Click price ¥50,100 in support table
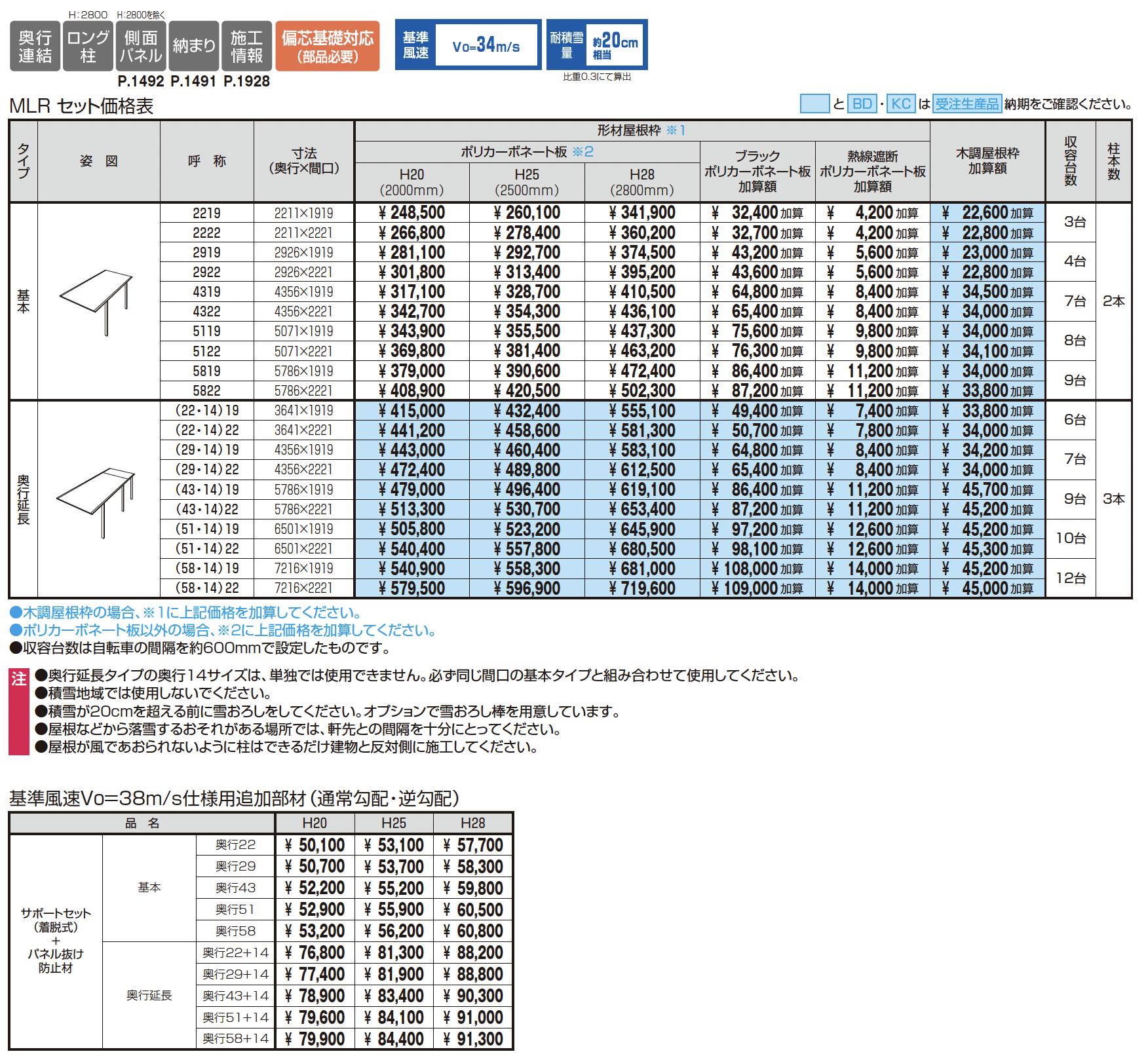Image resolution: width=1148 pixels, height=1056 pixels. [x=315, y=845]
